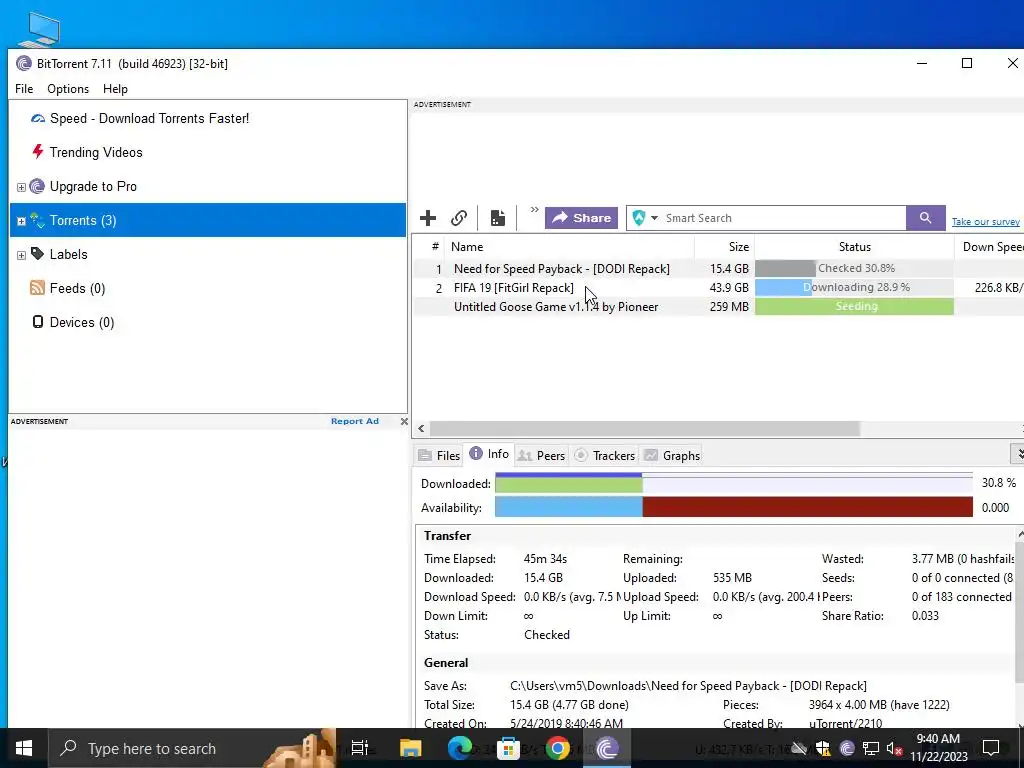Click the Labels tag icon
This screenshot has height=768, width=1024.
(x=38, y=254)
